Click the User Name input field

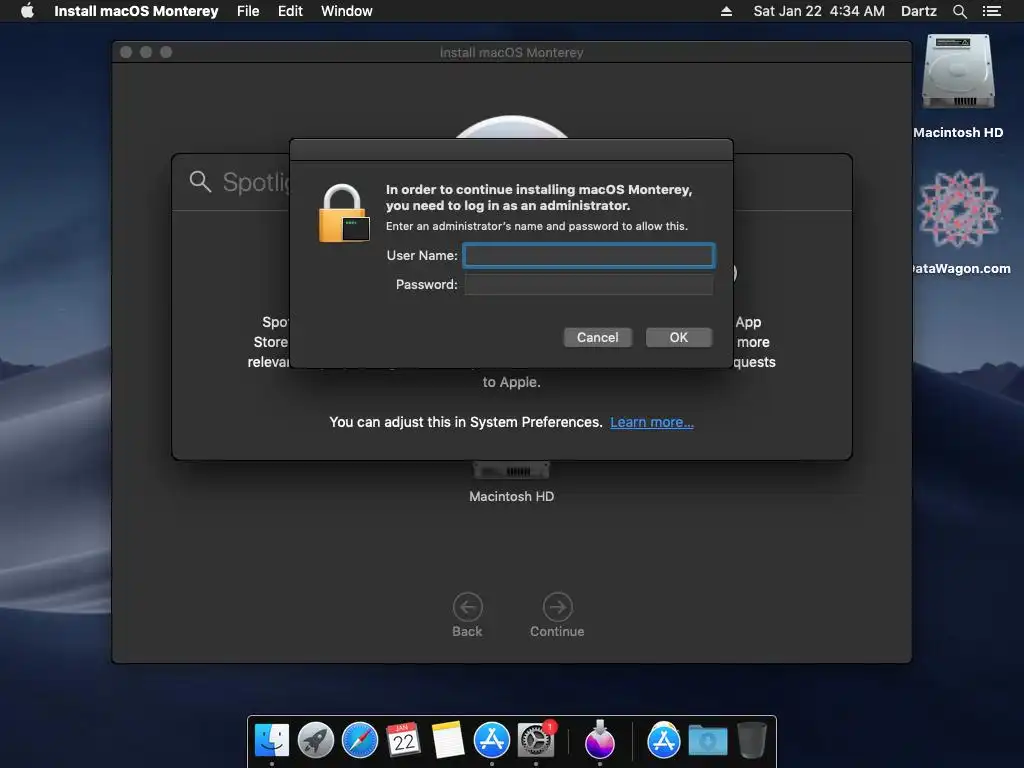588,255
